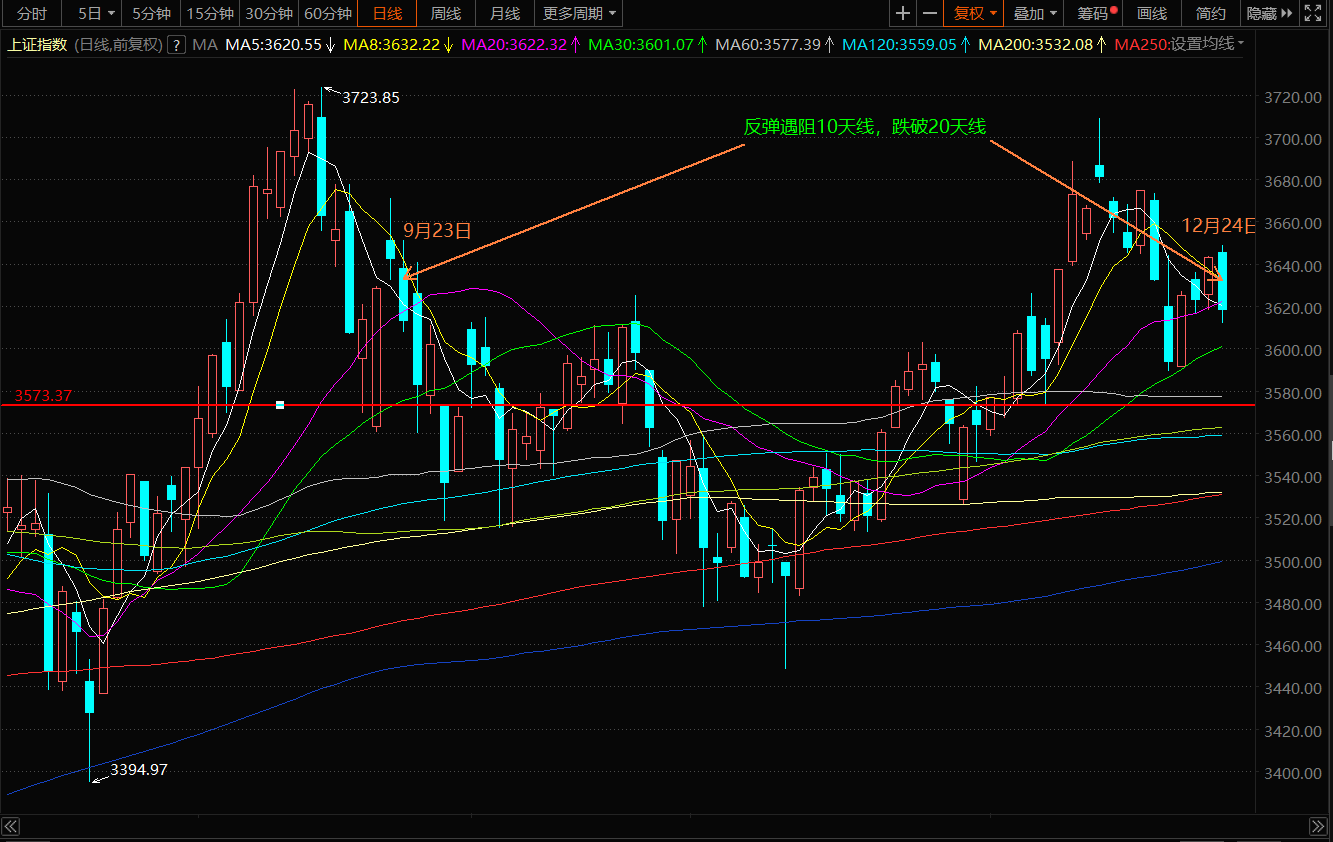1333x842 pixels.
Task: Click the bottom horizontal scrollbar track
Action: pyautogui.click(x=665, y=826)
